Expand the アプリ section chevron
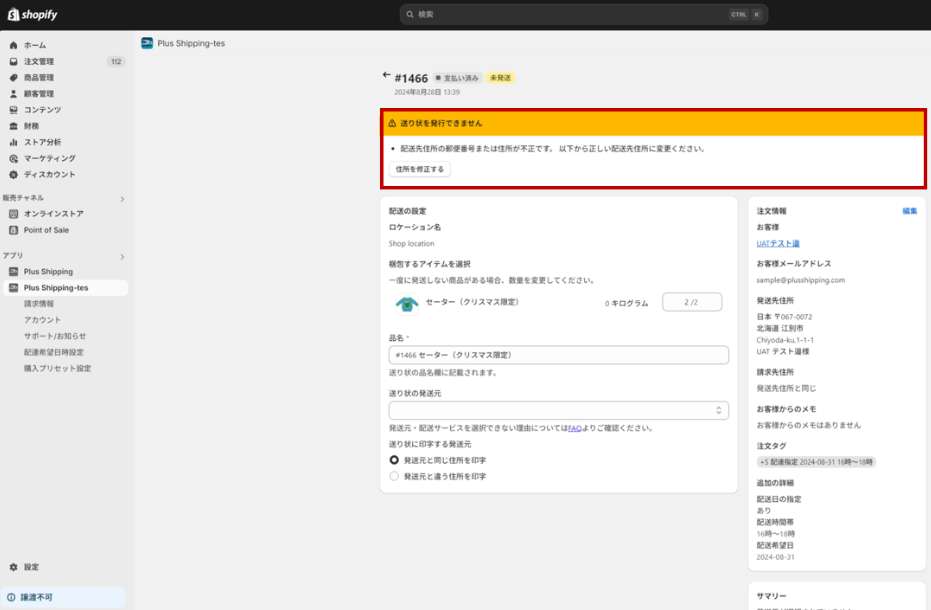 122,257
